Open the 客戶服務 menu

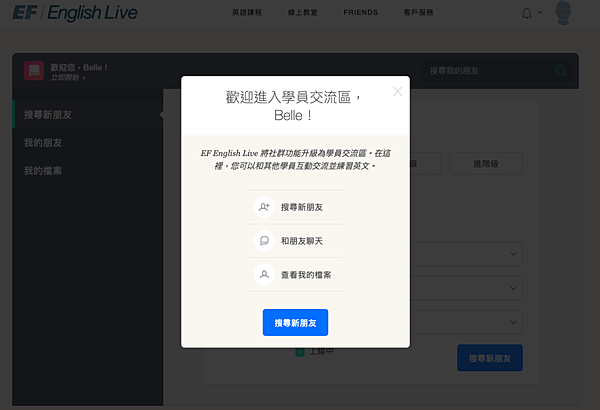point(418,12)
